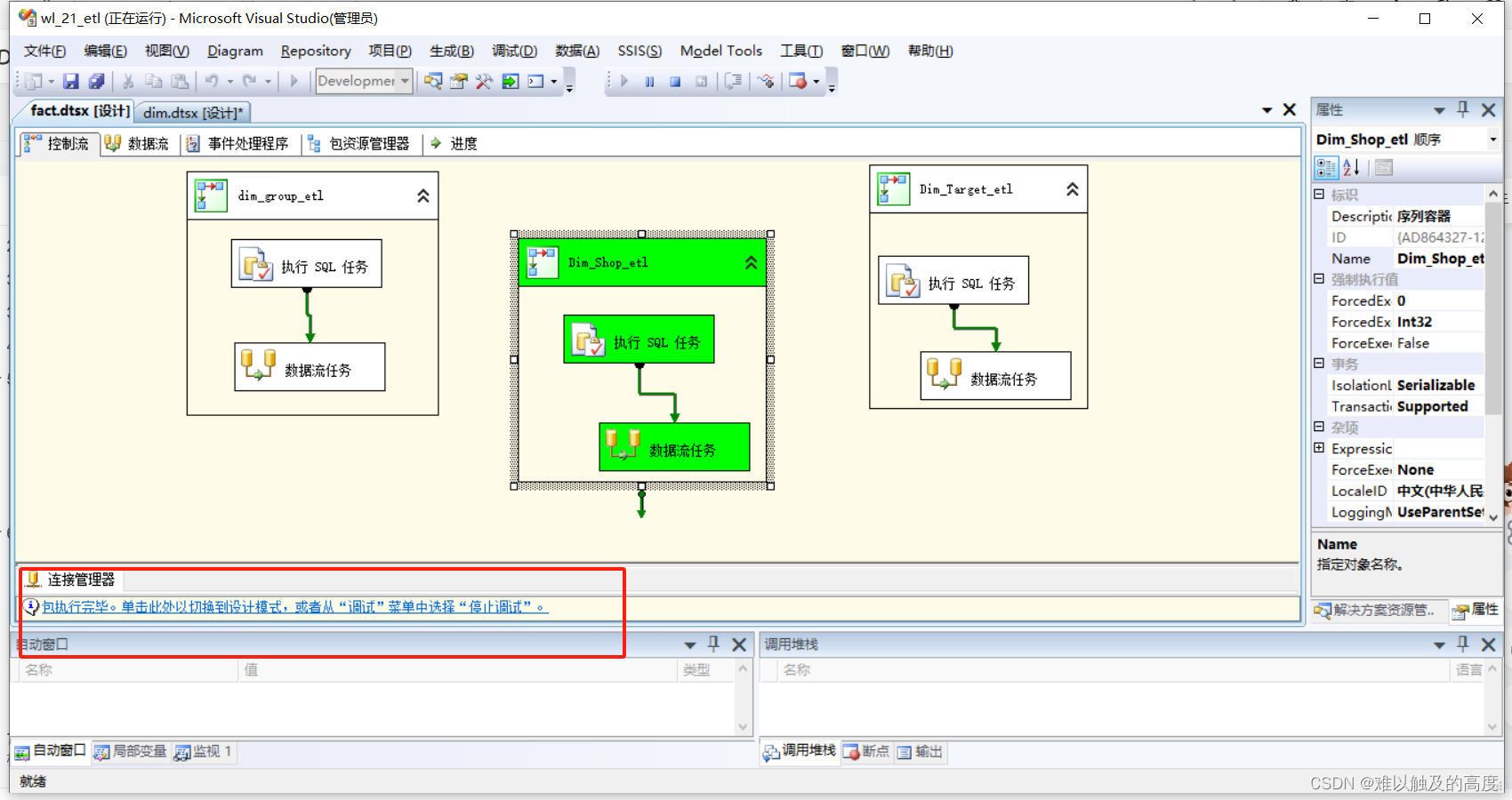Open the 调用堆栈 window position dropdown

1439,644
